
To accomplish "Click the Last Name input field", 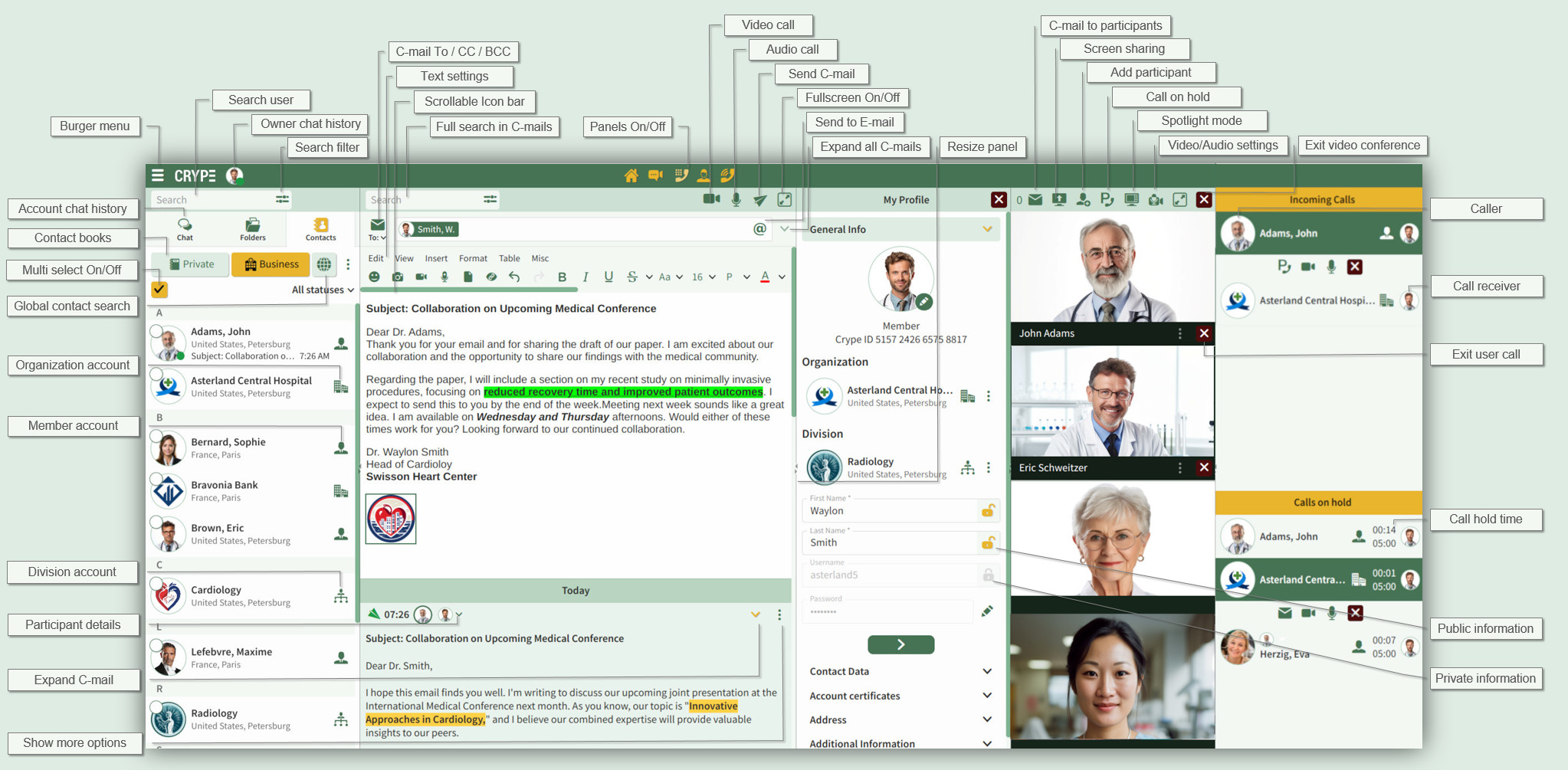I will 889,542.
